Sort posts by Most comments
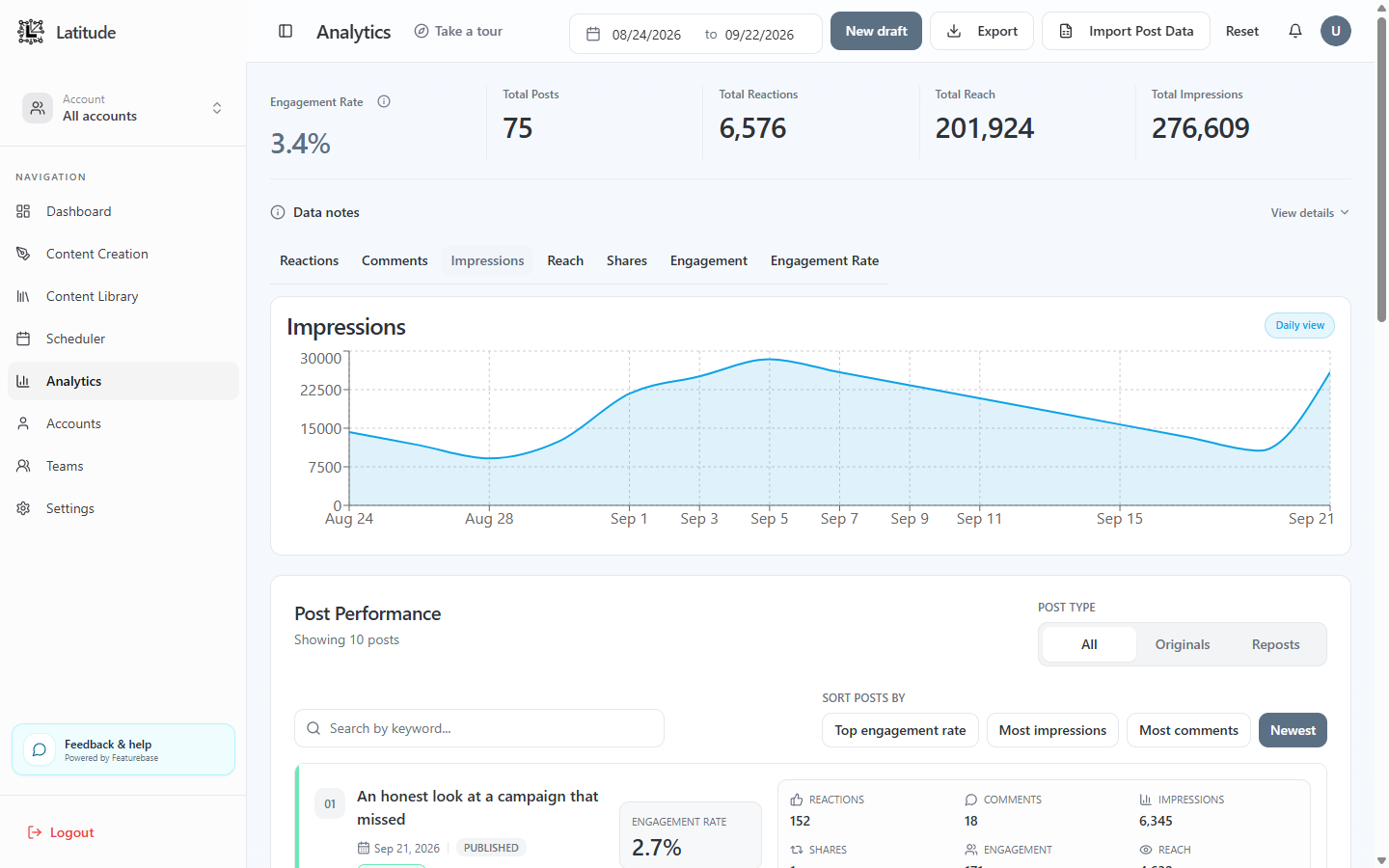This screenshot has width=1389, height=868. tap(1188, 730)
